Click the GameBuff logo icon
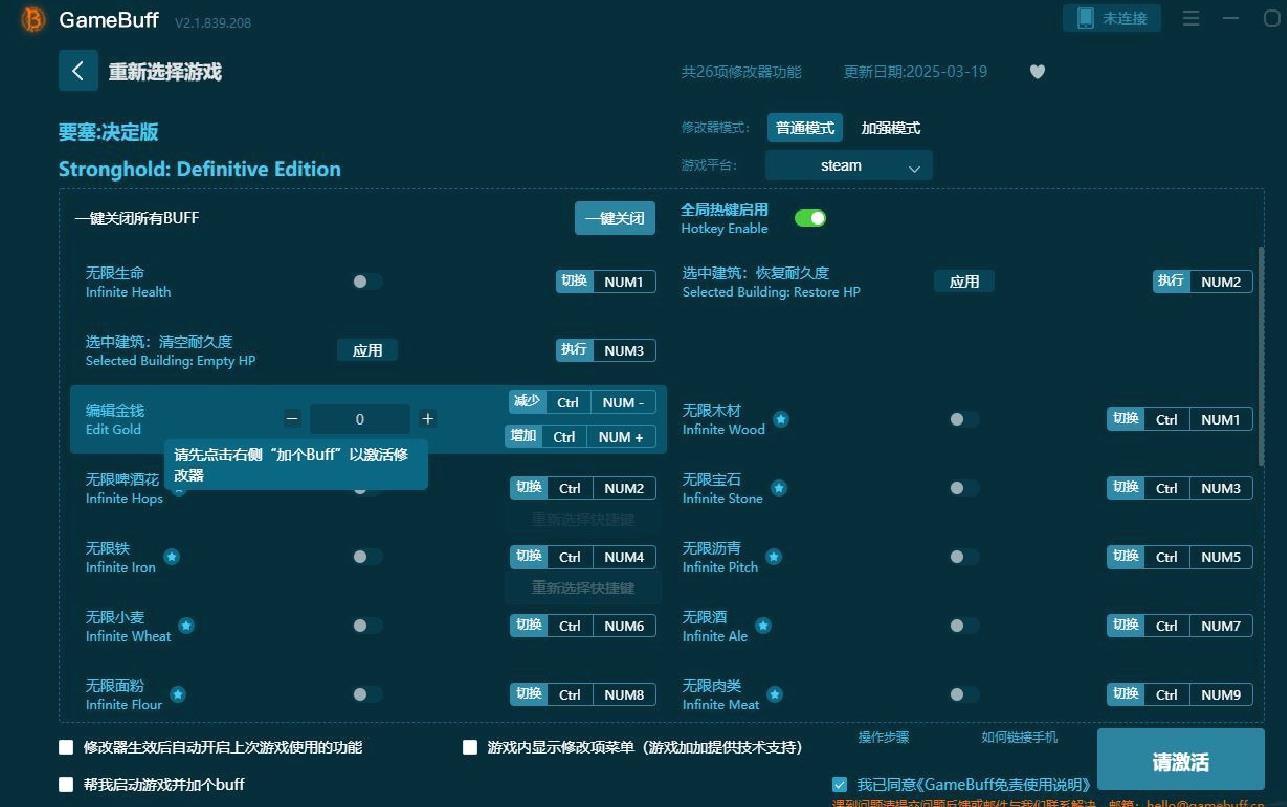Viewport: 1287px width, 807px height. [x=33, y=20]
